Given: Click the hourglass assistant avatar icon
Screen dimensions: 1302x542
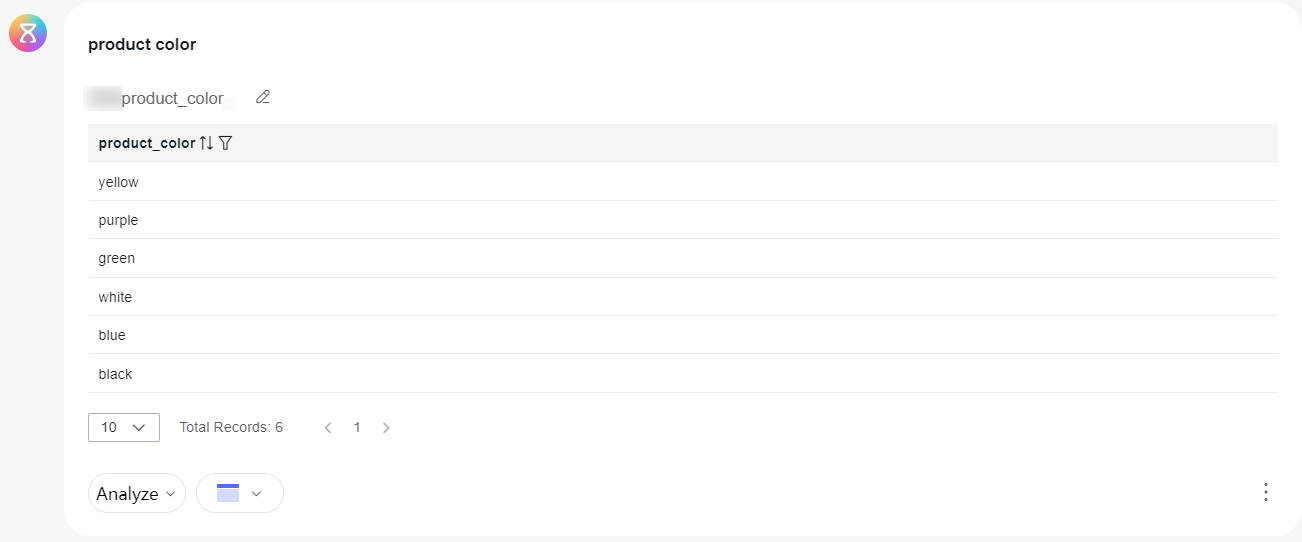Looking at the screenshot, I should pyautogui.click(x=28, y=33).
